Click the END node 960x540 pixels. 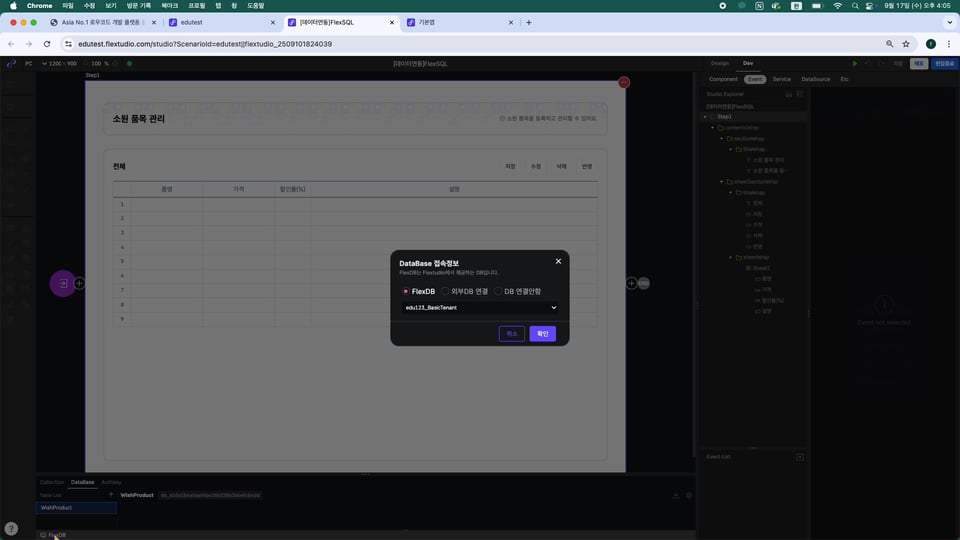point(644,283)
